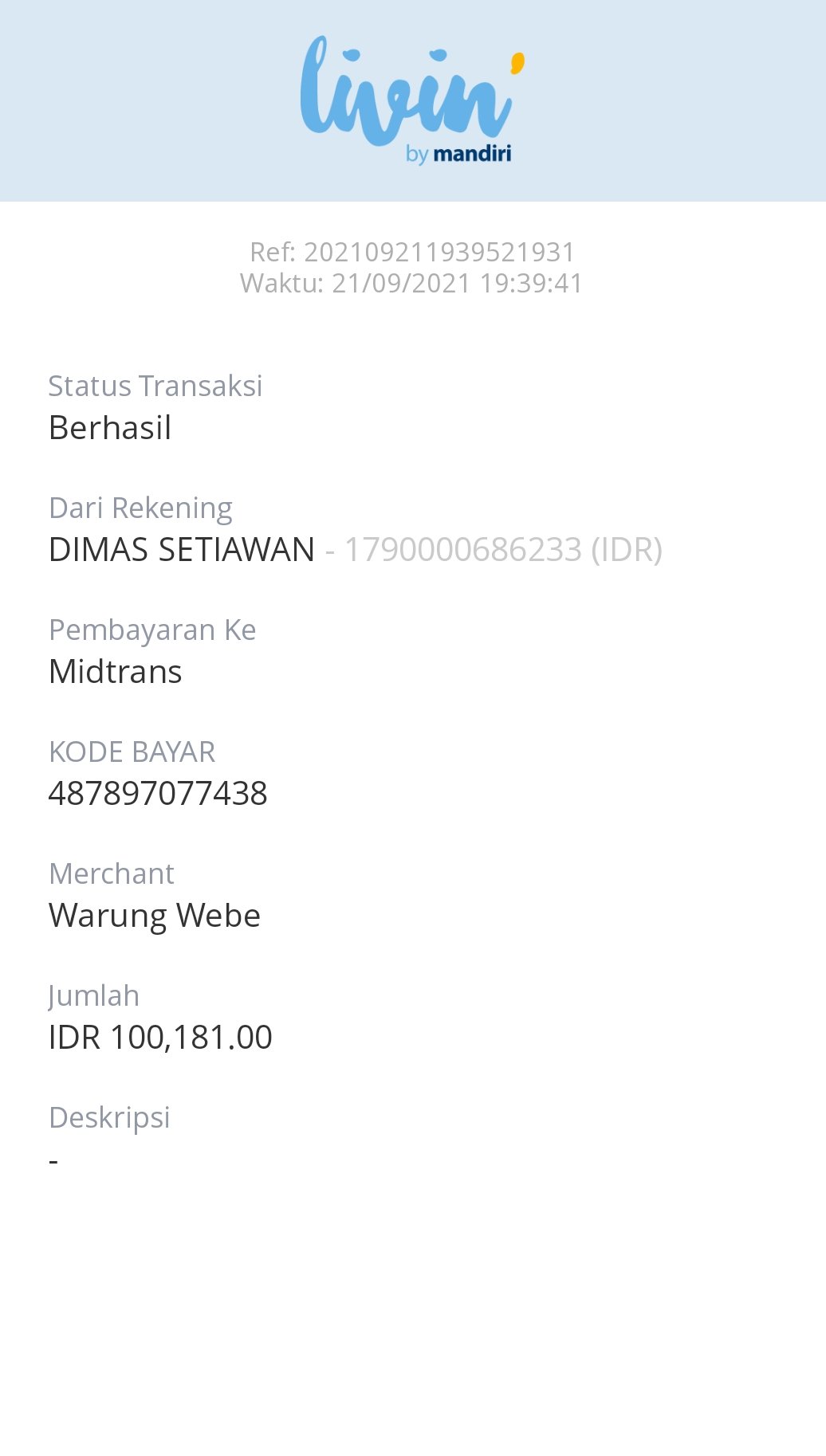
Task: Click the Waktu timestamp 21/09/2021 19:39:41
Action: pos(412,283)
